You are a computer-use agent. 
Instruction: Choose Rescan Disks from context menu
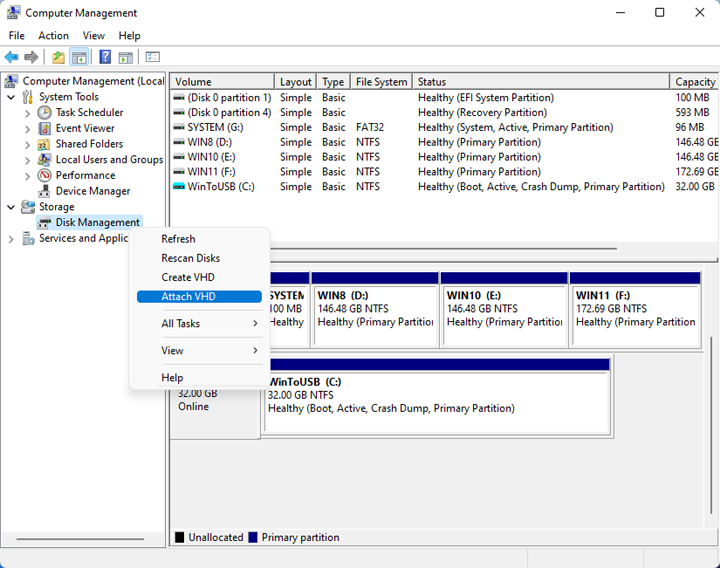click(x=199, y=258)
